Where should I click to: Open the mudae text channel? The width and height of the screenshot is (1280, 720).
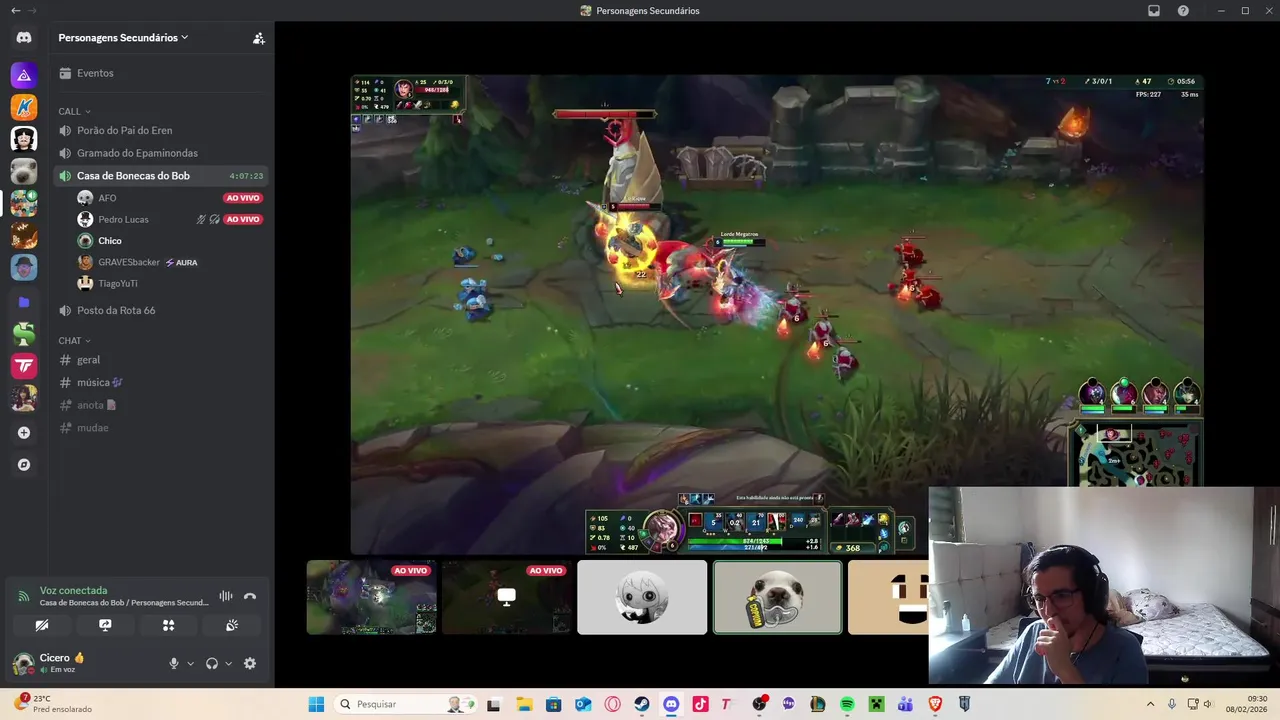[160, 428]
